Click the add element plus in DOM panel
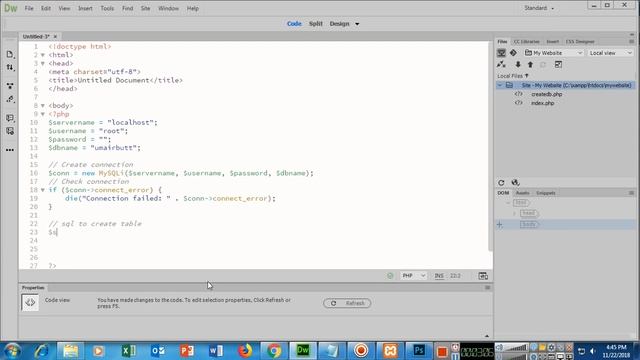The image size is (640, 360). (500, 224)
